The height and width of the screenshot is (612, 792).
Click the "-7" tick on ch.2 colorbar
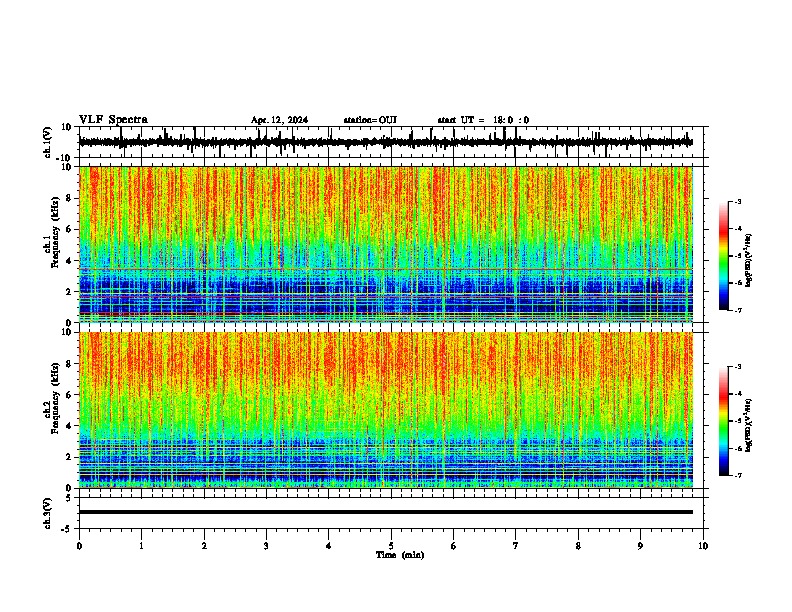[x=737, y=475]
